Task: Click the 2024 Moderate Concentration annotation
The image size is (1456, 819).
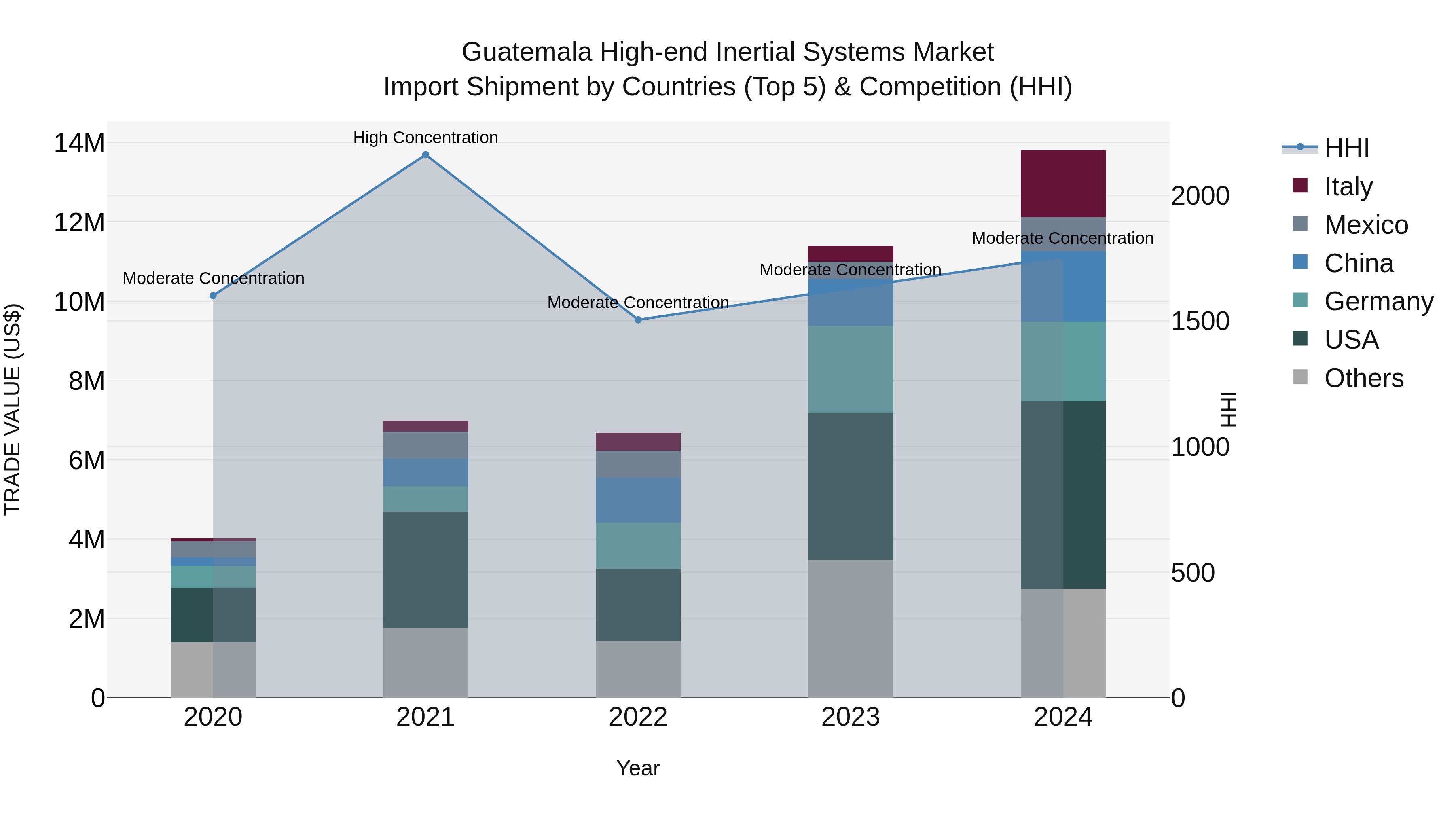Action: pos(1063,238)
